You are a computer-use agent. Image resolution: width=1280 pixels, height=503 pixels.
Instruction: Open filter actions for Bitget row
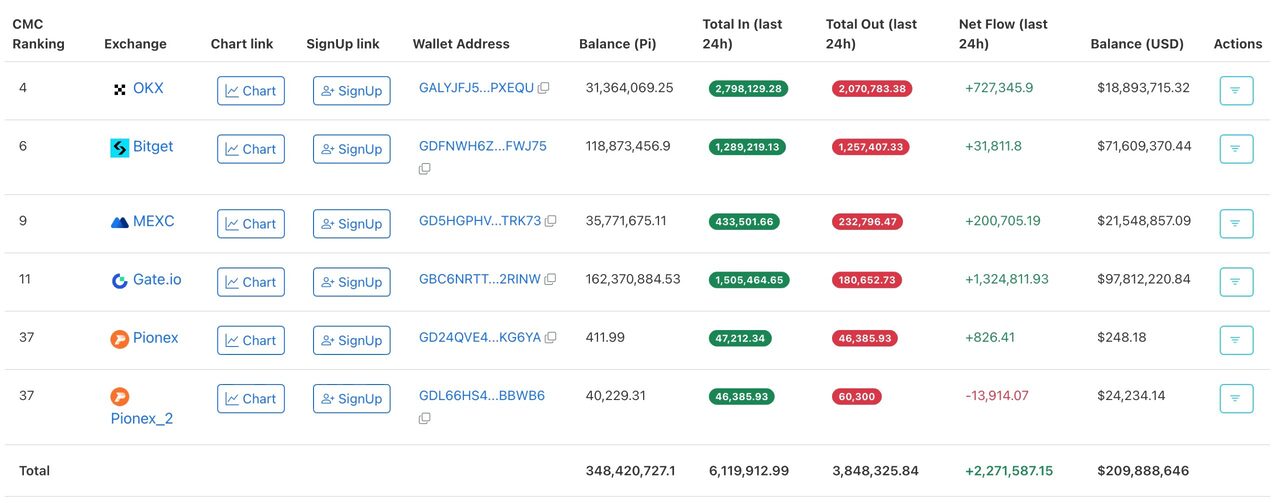click(1236, 149)
